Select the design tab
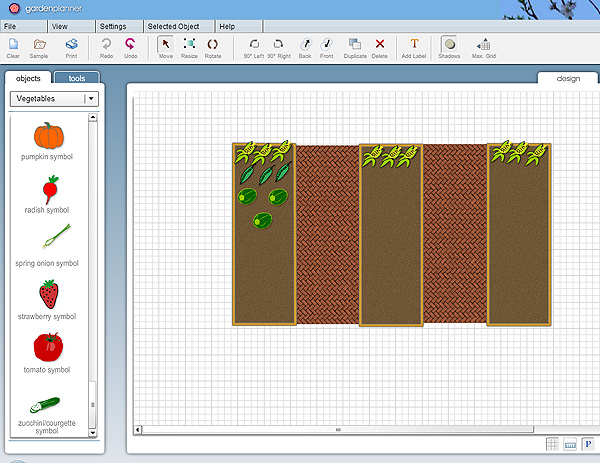This screenshot has height=463, width=600. pos(568,78)
